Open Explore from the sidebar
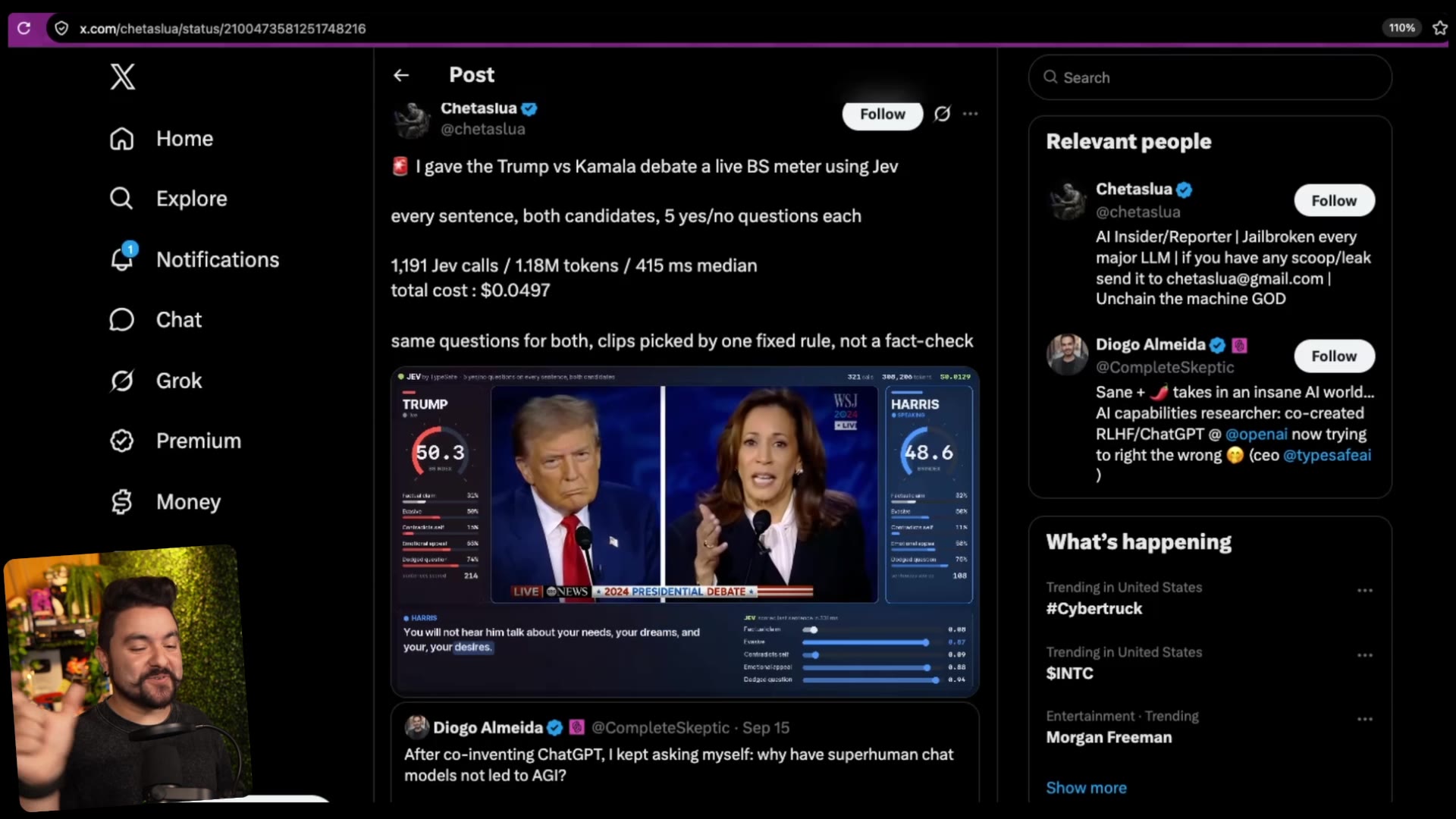The width and height of the screenshot is (1456, 819). pos(168,199)
